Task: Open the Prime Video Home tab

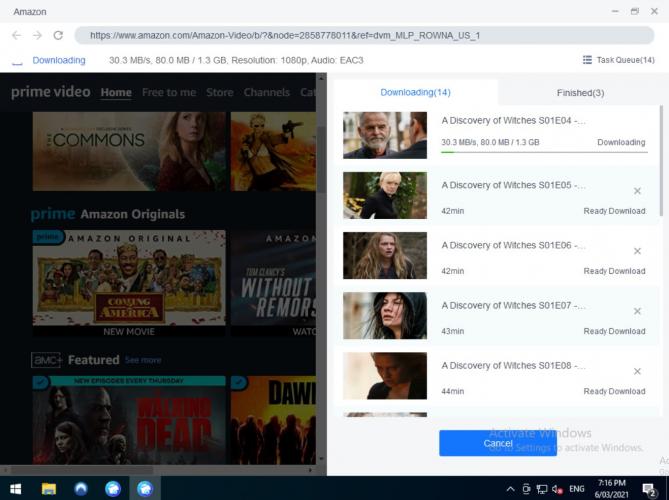Action: [116, 92]
